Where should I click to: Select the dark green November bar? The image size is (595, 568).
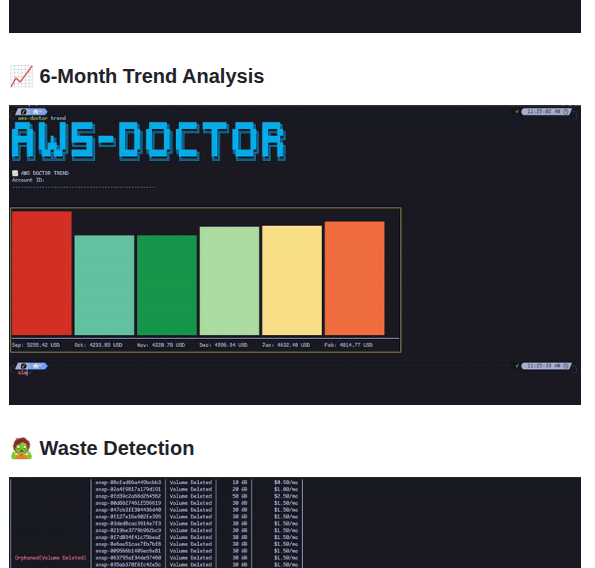(167, 285)
